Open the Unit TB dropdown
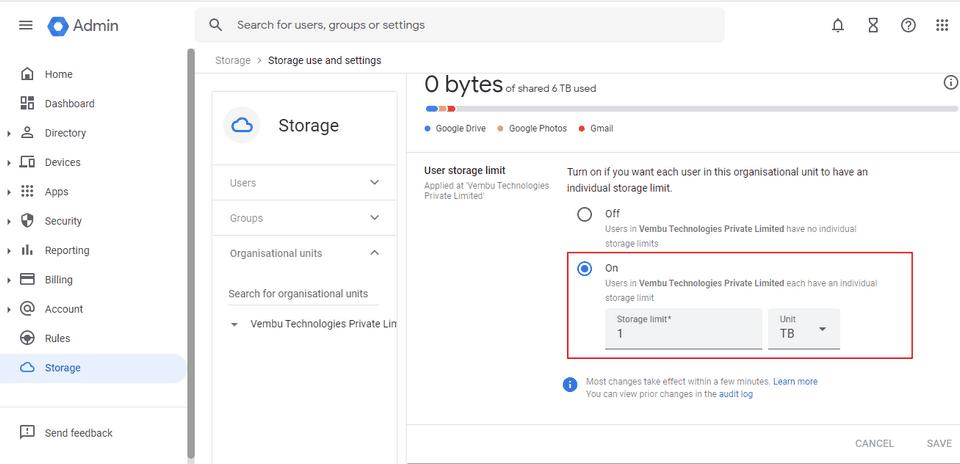The height and width of the screenshot is (464, 960). coord(803,329)
